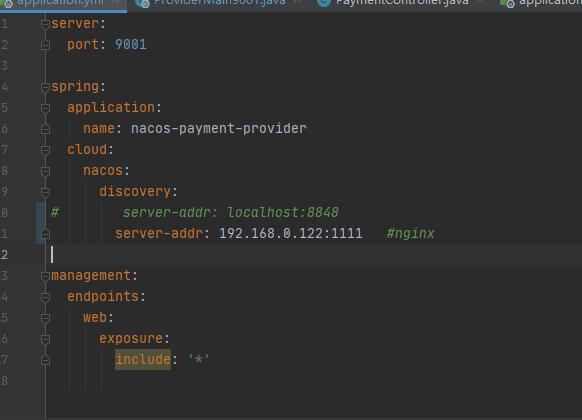The height and width of the screenshot is (420, 582).
Task: Click the 'server:' key
Action: pos(79,24)
